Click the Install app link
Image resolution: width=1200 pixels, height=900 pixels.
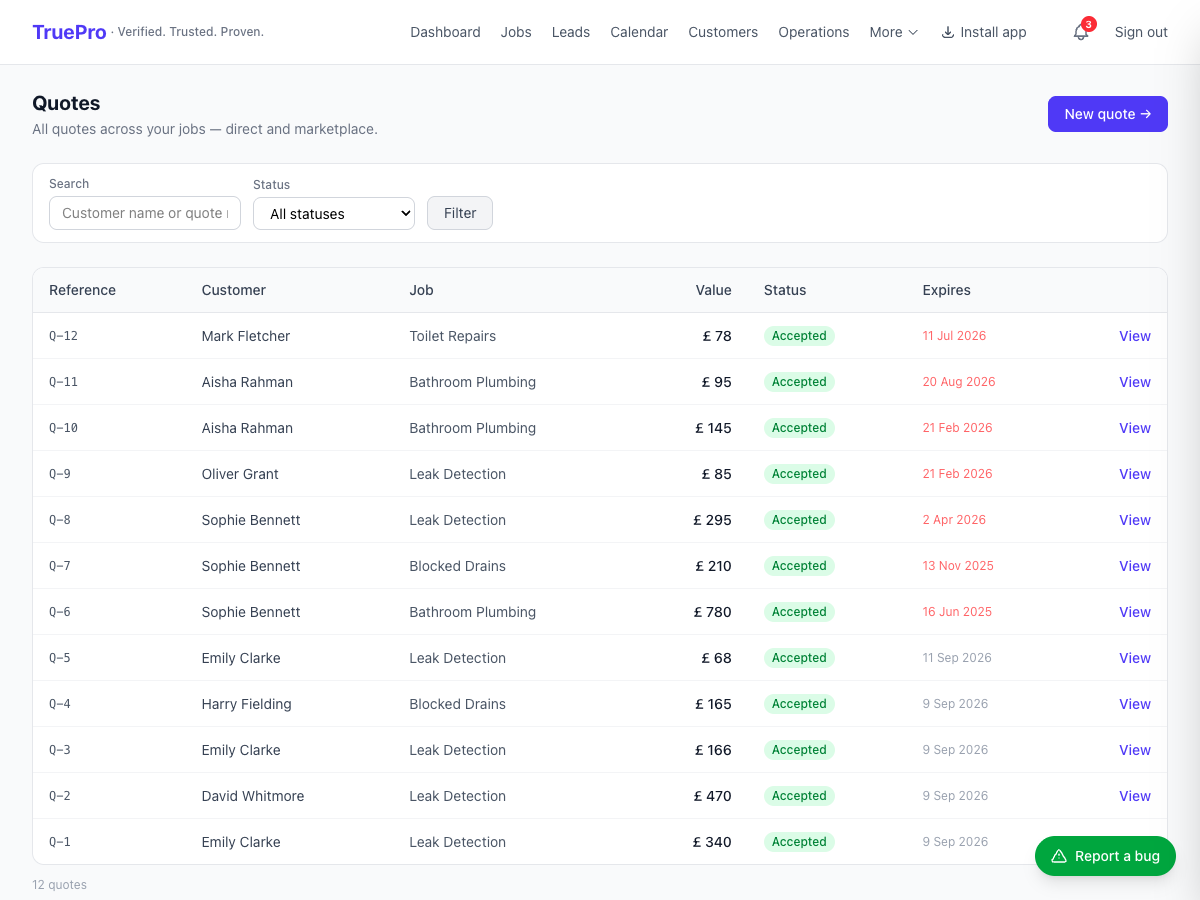click(984, 32)
